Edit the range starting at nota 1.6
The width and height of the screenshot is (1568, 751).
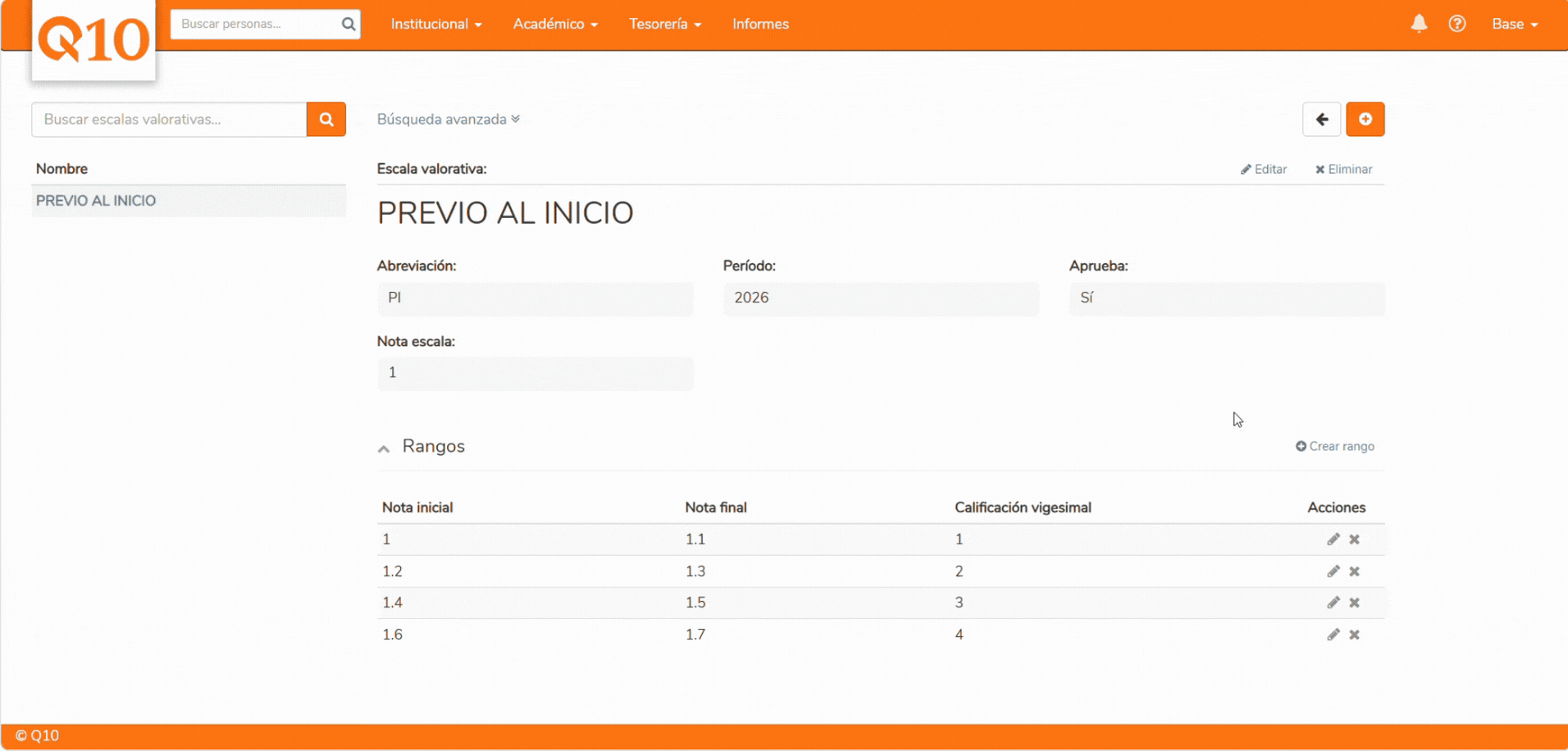pyautogui.click(x=1333, y=635)
